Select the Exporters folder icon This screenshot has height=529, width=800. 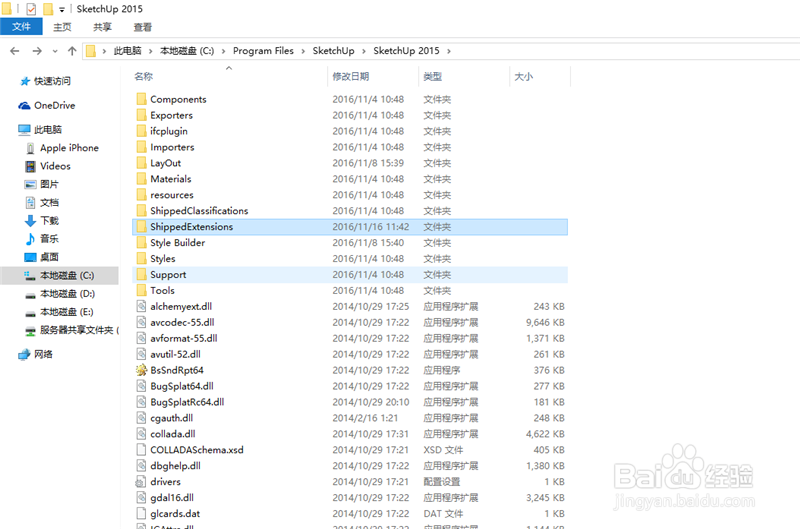point(141,115)
